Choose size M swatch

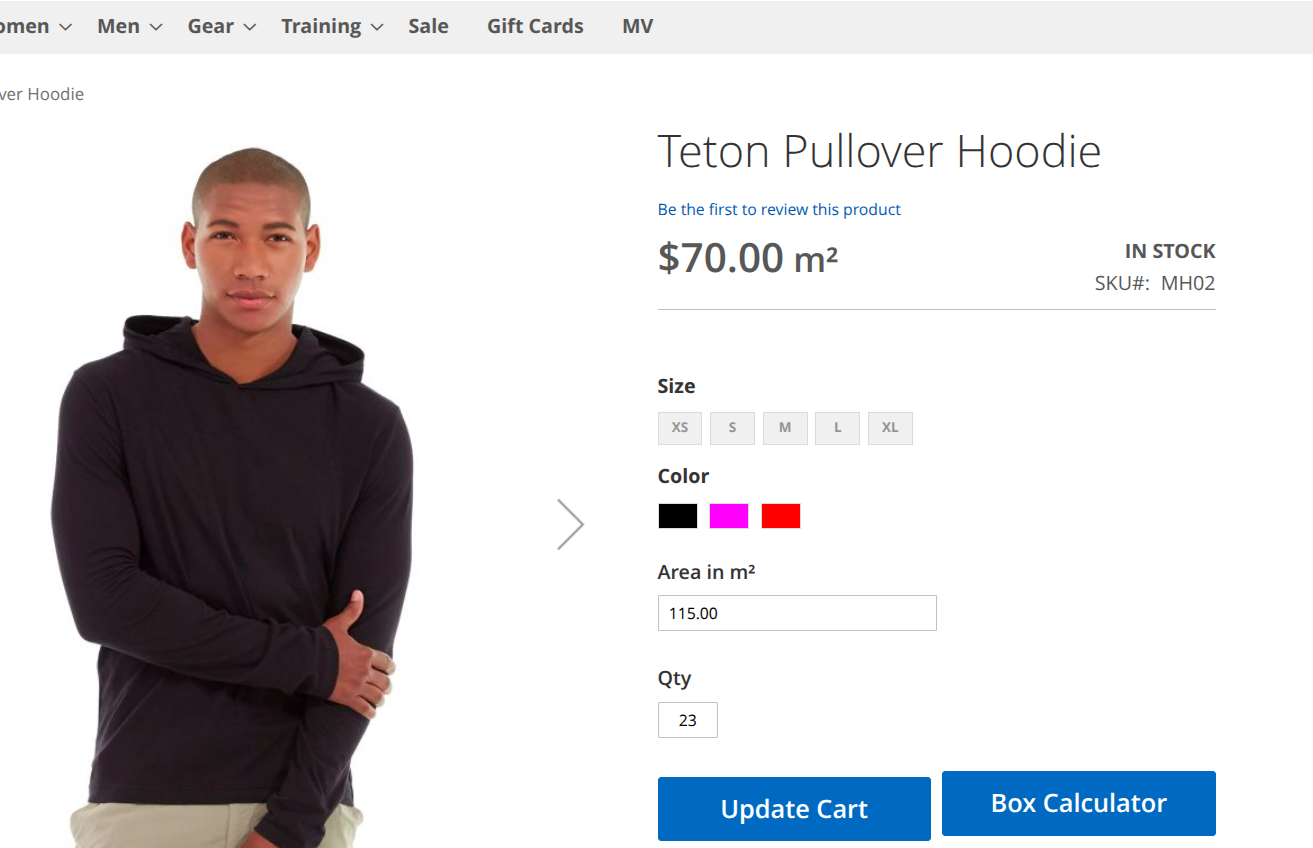point(785,428)
